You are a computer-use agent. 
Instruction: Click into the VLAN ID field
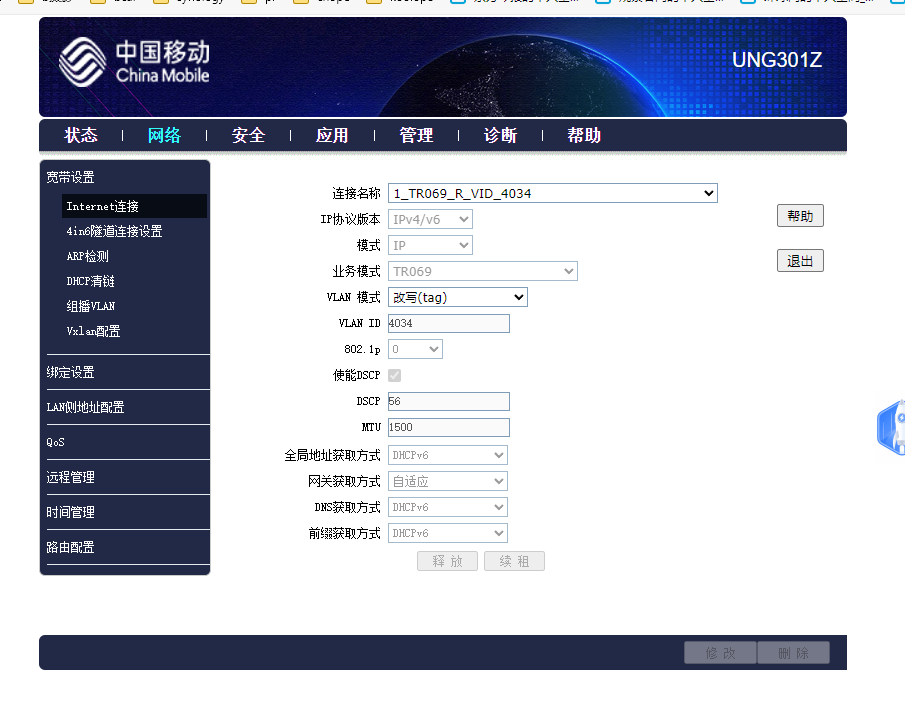pyautogui.click(x=448, y=323)
